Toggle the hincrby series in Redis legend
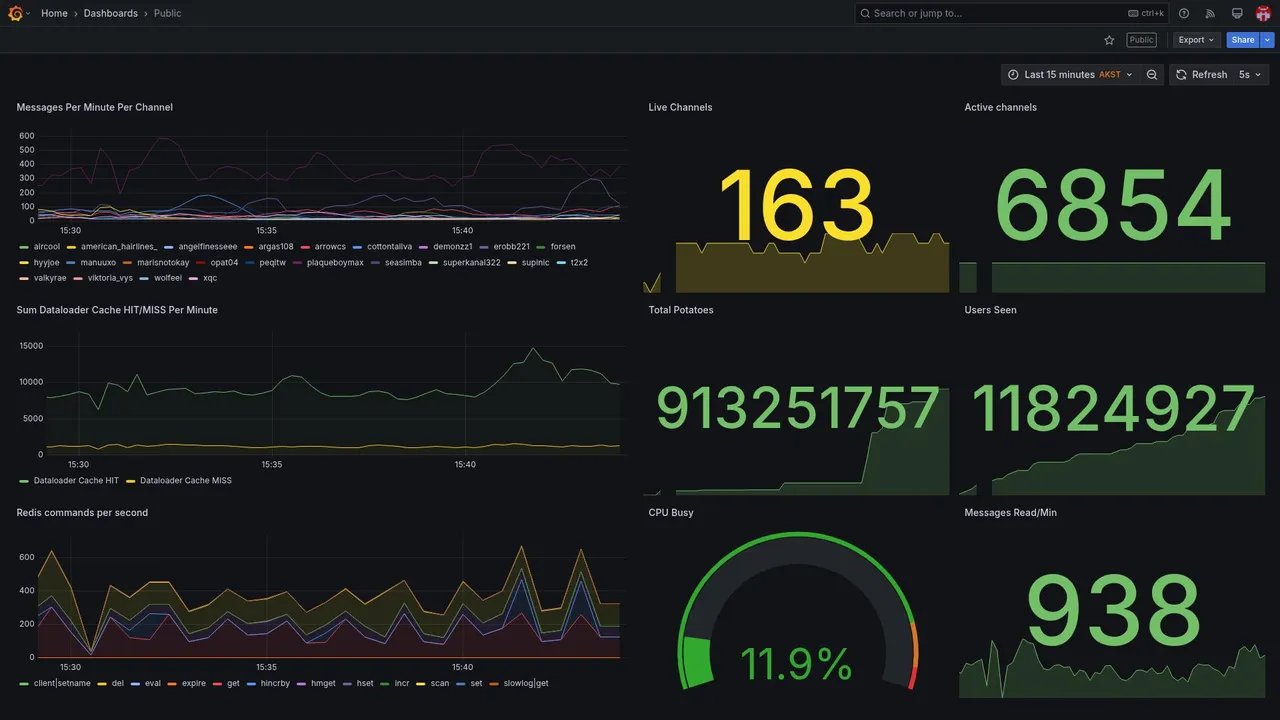Viewport: 1280px width, 720px height. click(275, 684)
